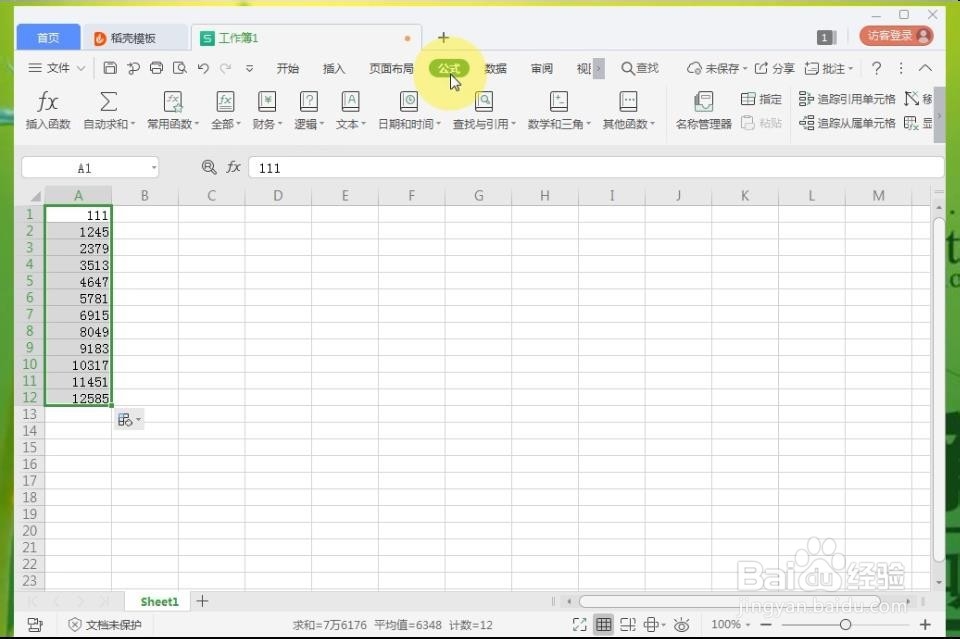
Task: Switch to page break preview mode
Action: coord(630,625)
